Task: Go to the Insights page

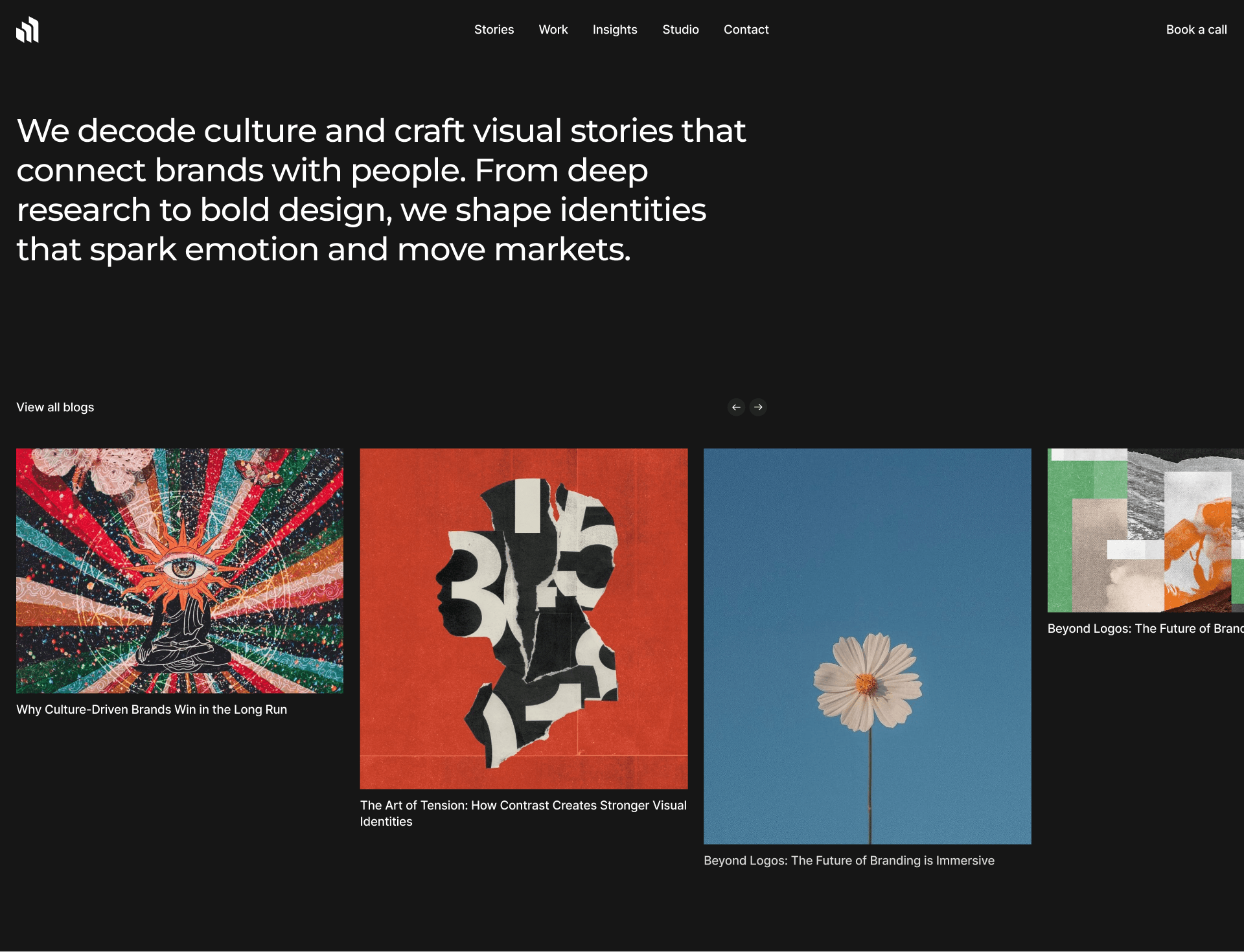Action: tap(614, 30)
